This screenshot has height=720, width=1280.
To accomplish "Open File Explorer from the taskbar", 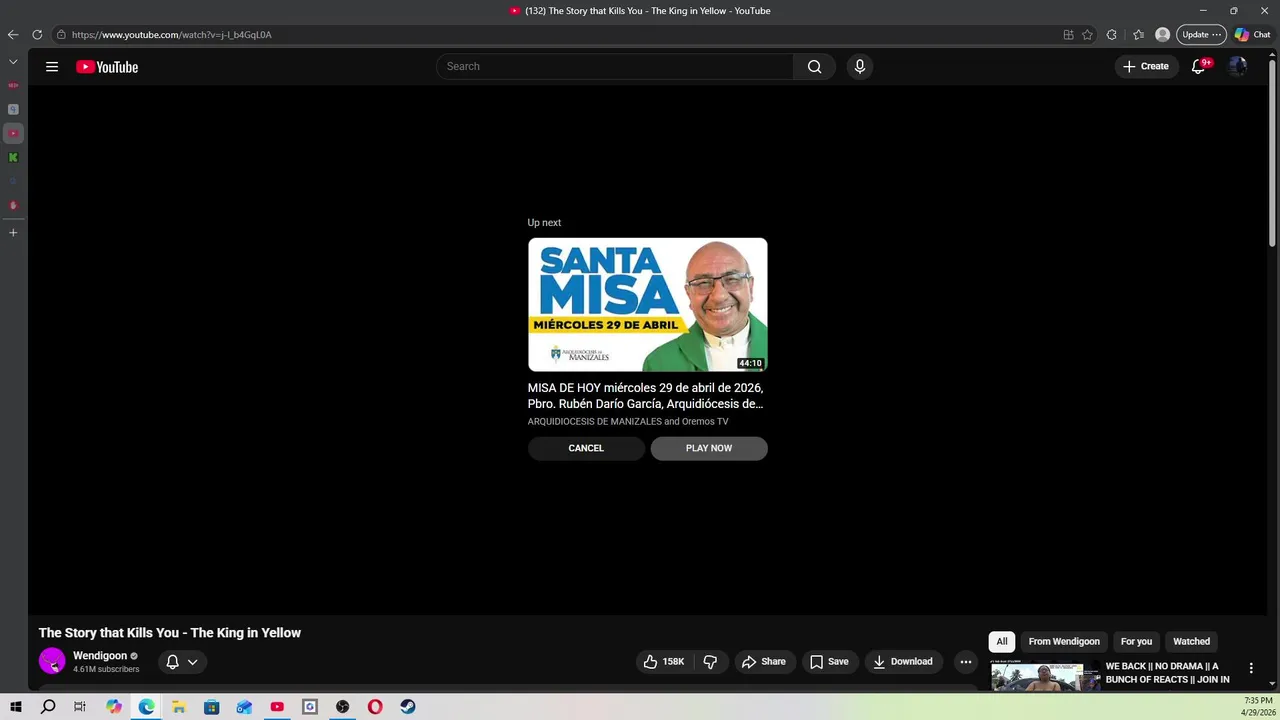I will pyautogui.click(x=179, y=707).
